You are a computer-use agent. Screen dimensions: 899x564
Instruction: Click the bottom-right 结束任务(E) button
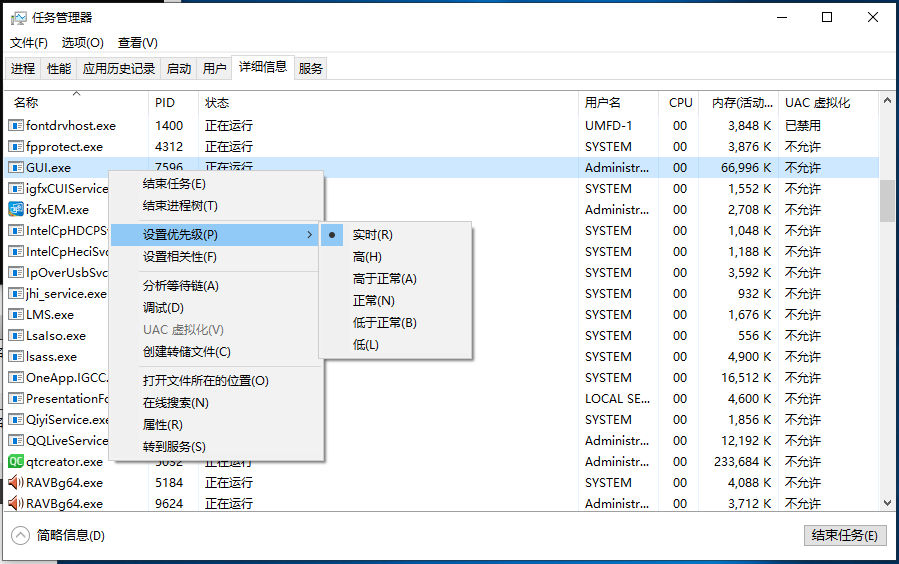tap(845, 535)
